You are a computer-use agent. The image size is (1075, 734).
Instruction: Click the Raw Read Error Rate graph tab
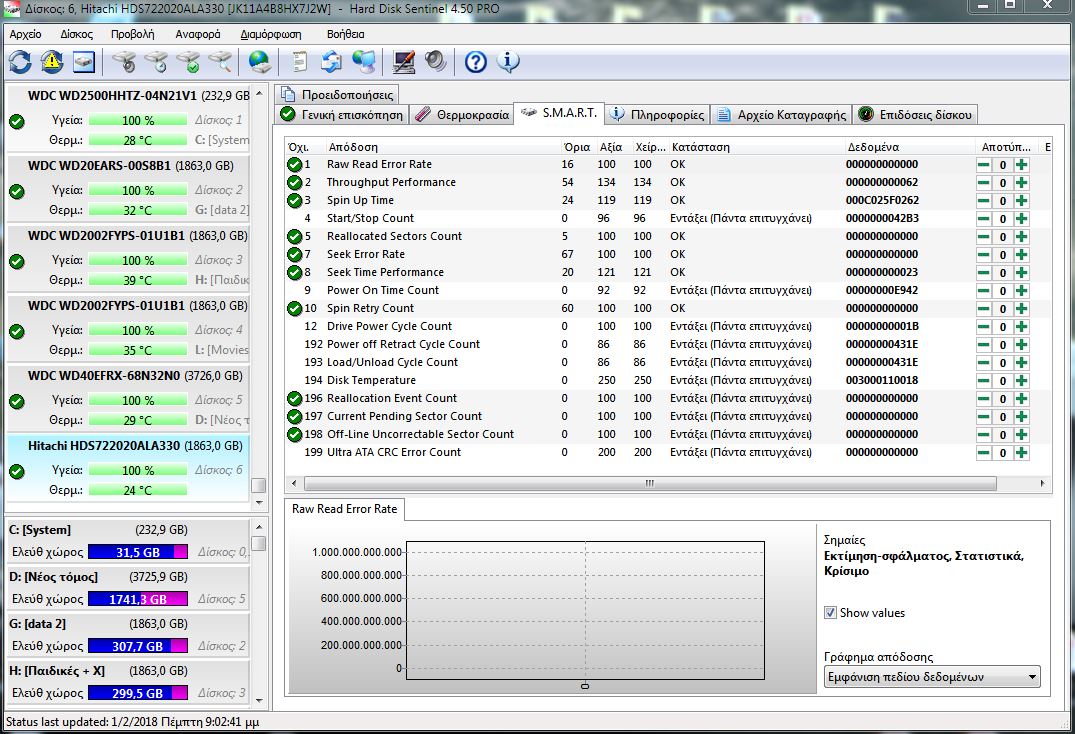(x=345, y=509)
